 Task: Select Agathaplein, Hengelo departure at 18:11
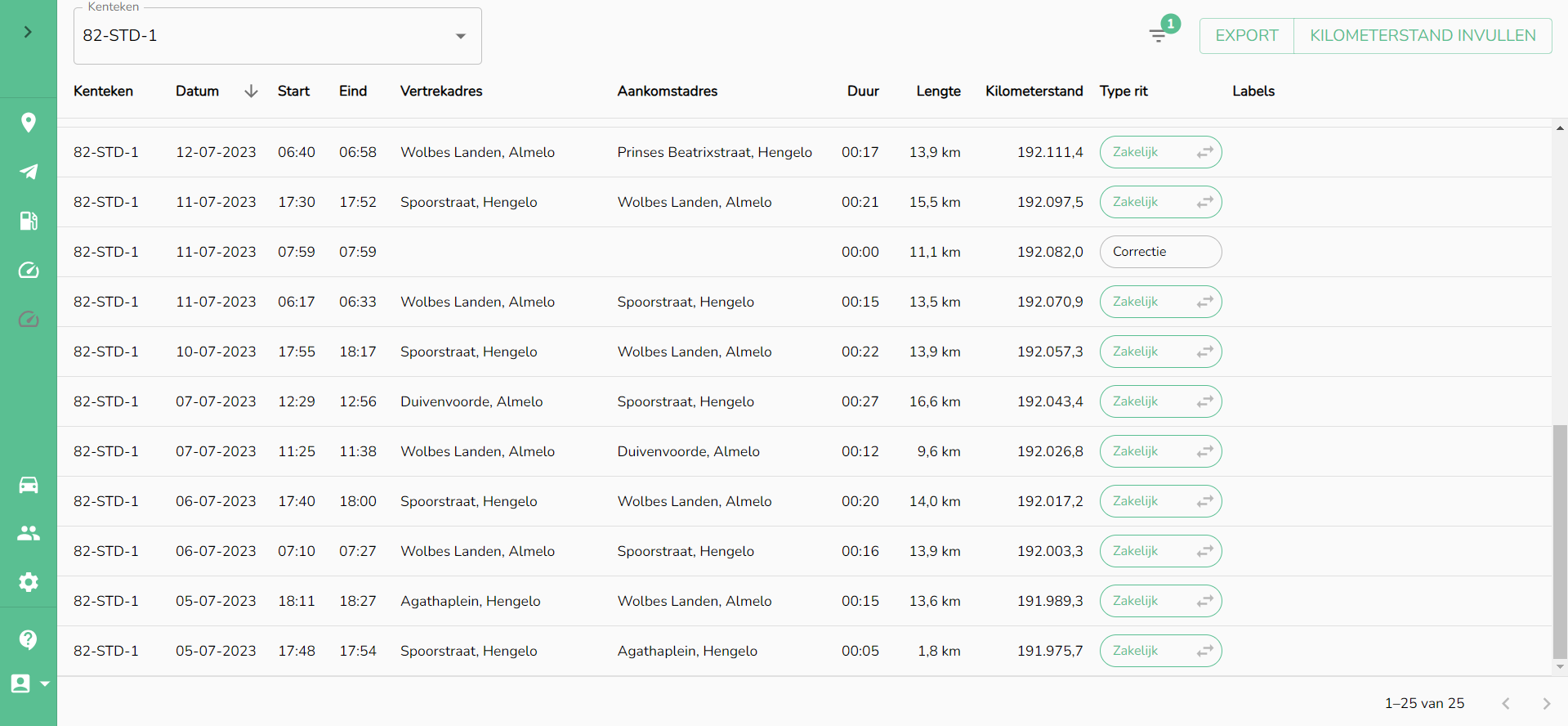point(470,601)
